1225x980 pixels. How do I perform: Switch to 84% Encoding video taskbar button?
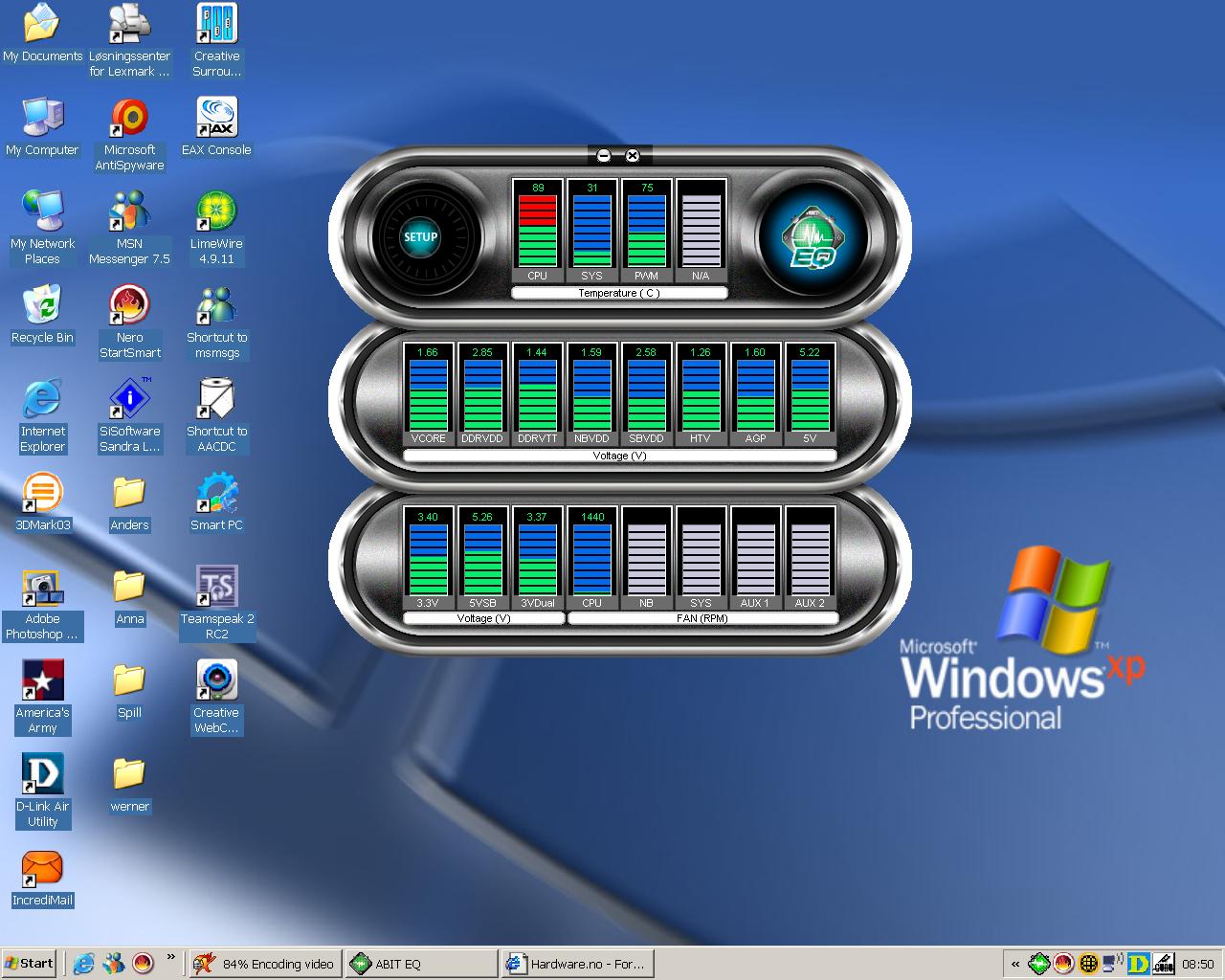[x=265, y=964]
